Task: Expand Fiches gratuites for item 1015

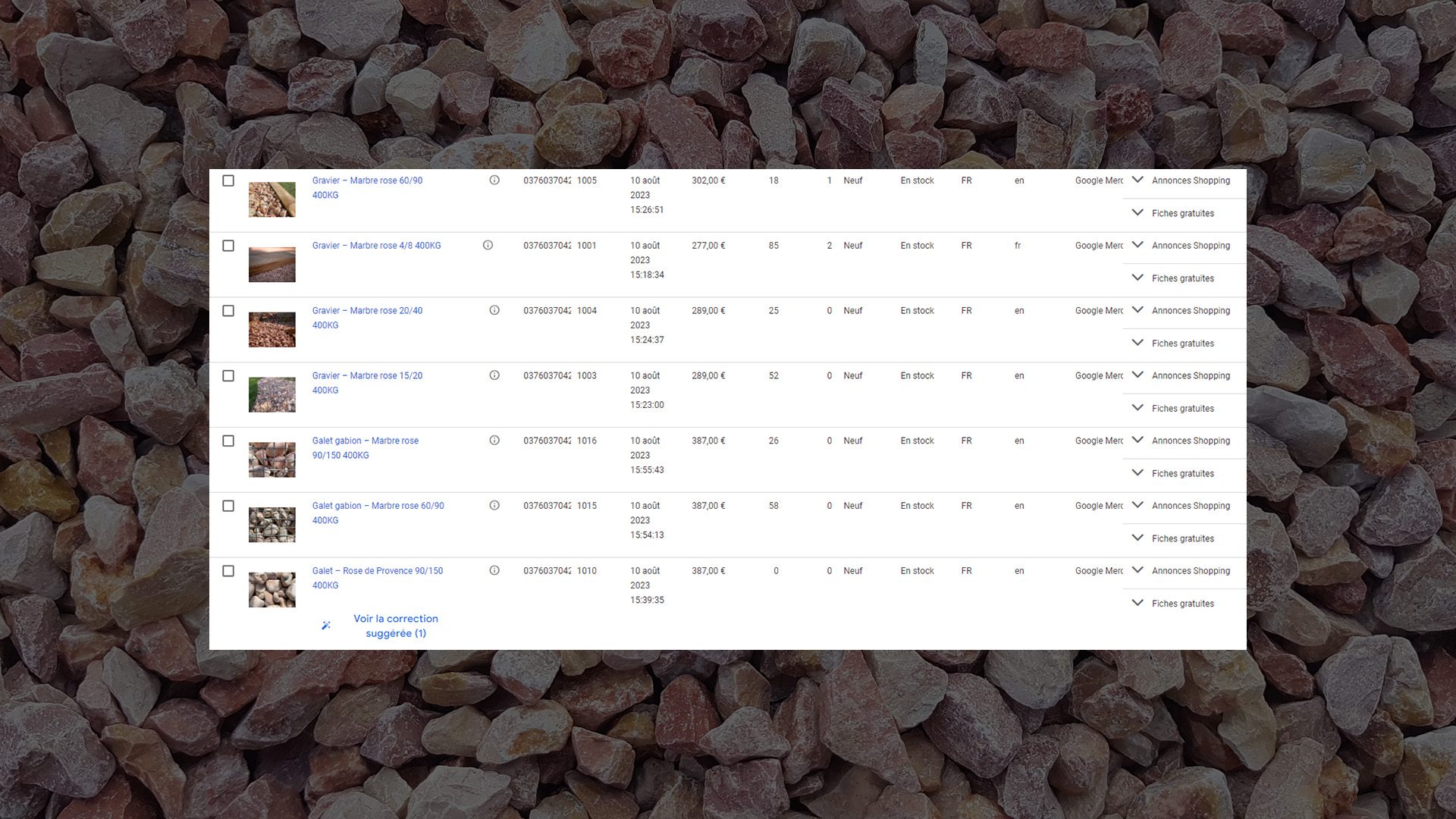Action: click(1137, 538)
